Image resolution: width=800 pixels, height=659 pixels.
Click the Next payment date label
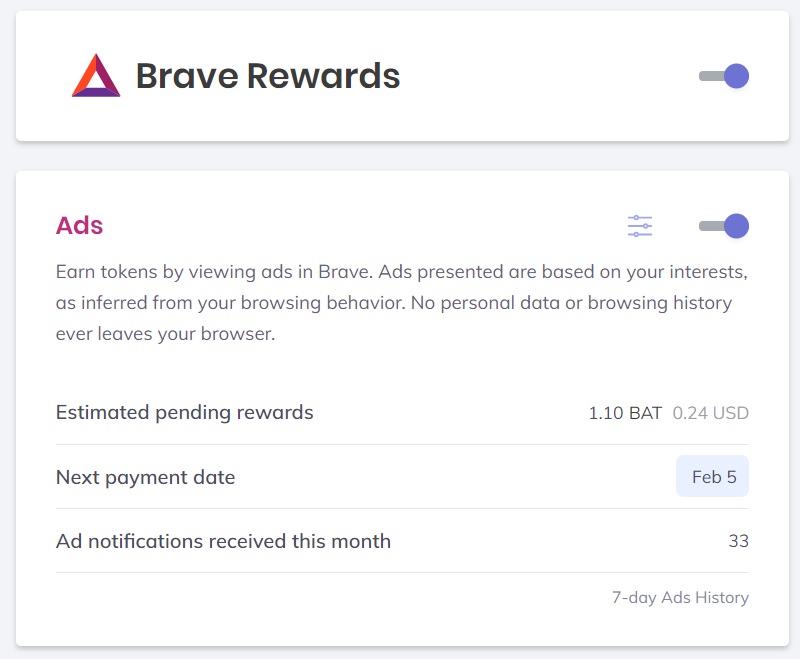(x=145, y=477)
